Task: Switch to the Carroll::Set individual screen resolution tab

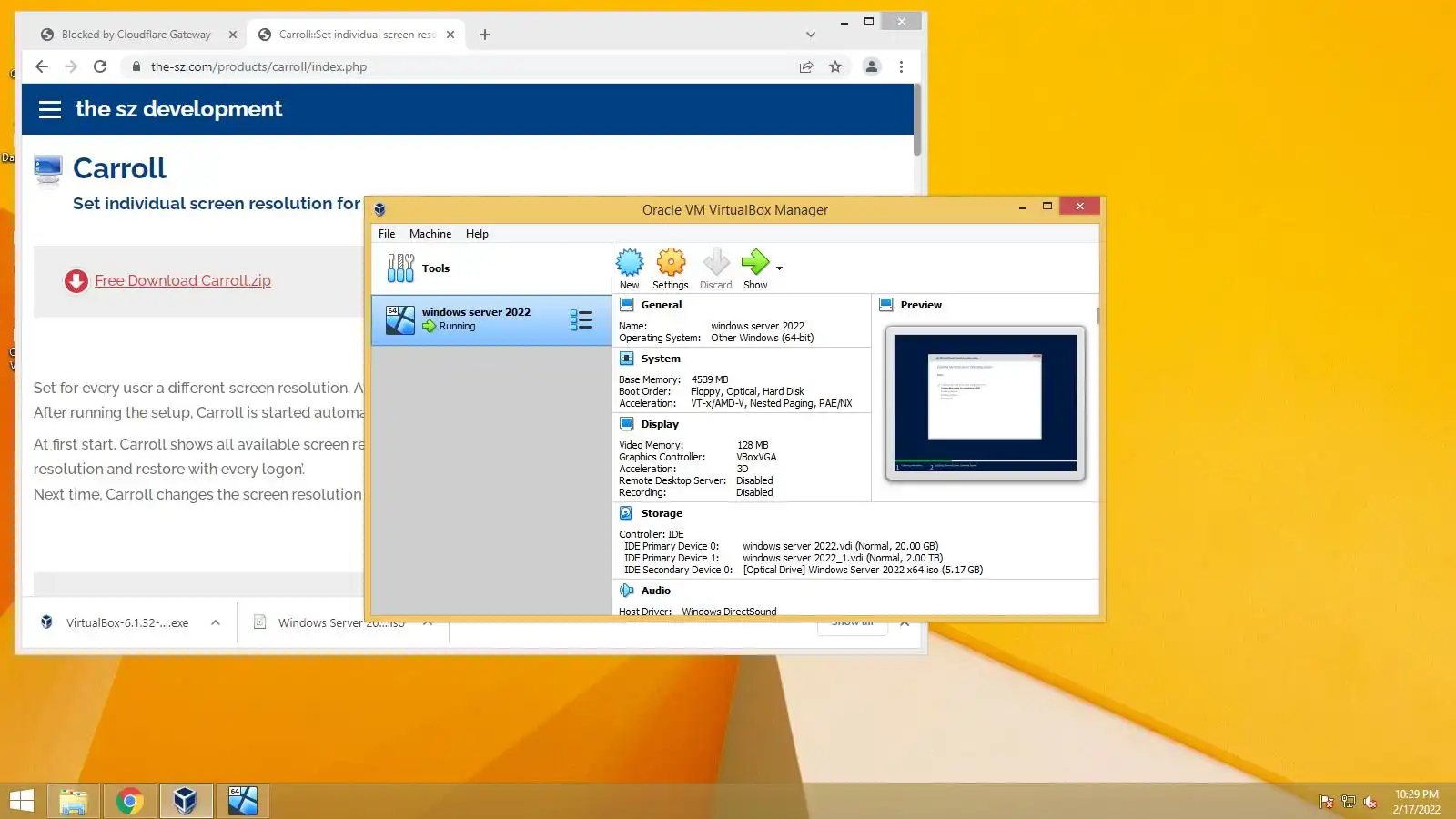Action: [x=358, y=35]
